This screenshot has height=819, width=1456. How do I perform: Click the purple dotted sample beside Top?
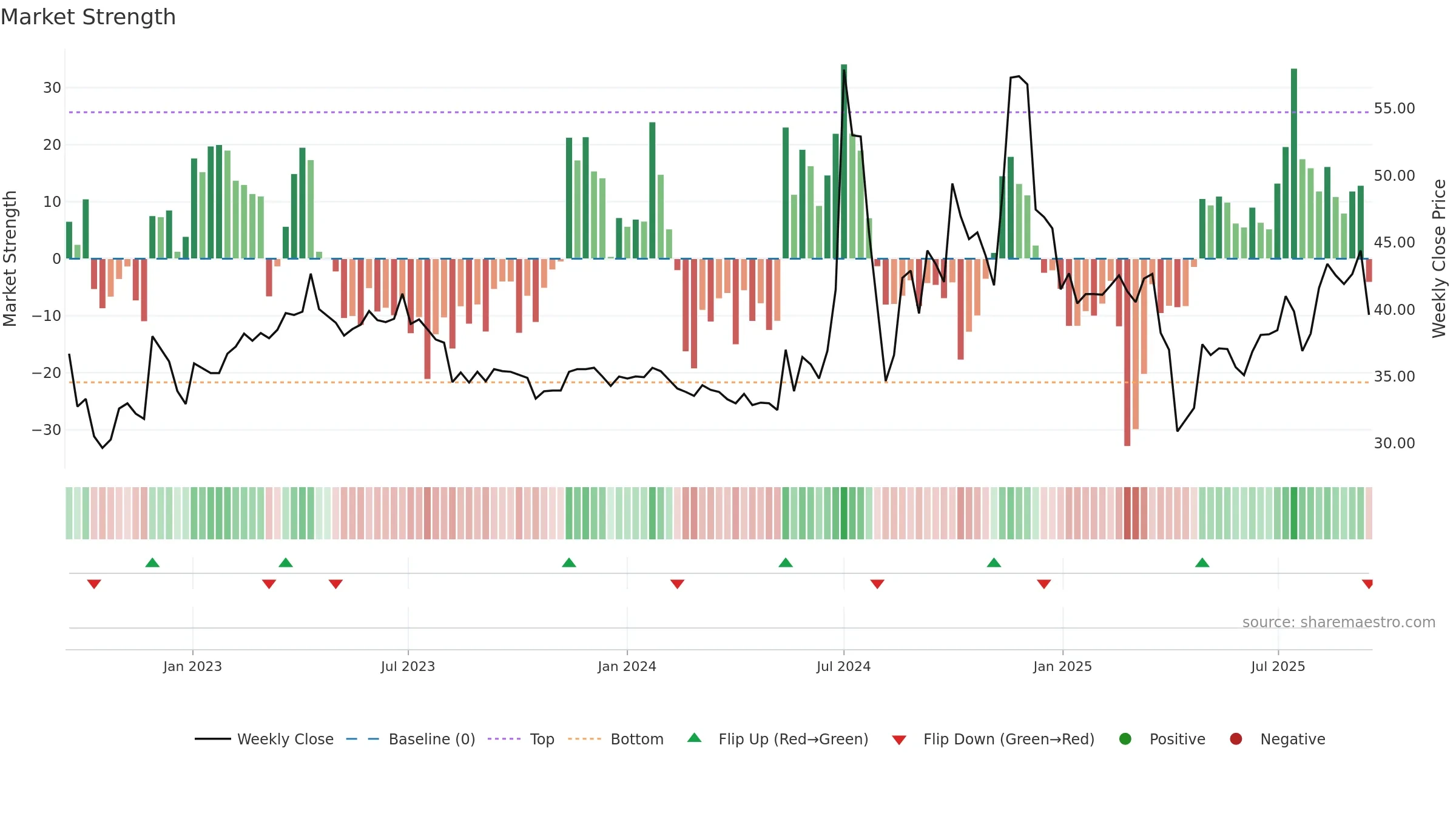tap(504, 739)
